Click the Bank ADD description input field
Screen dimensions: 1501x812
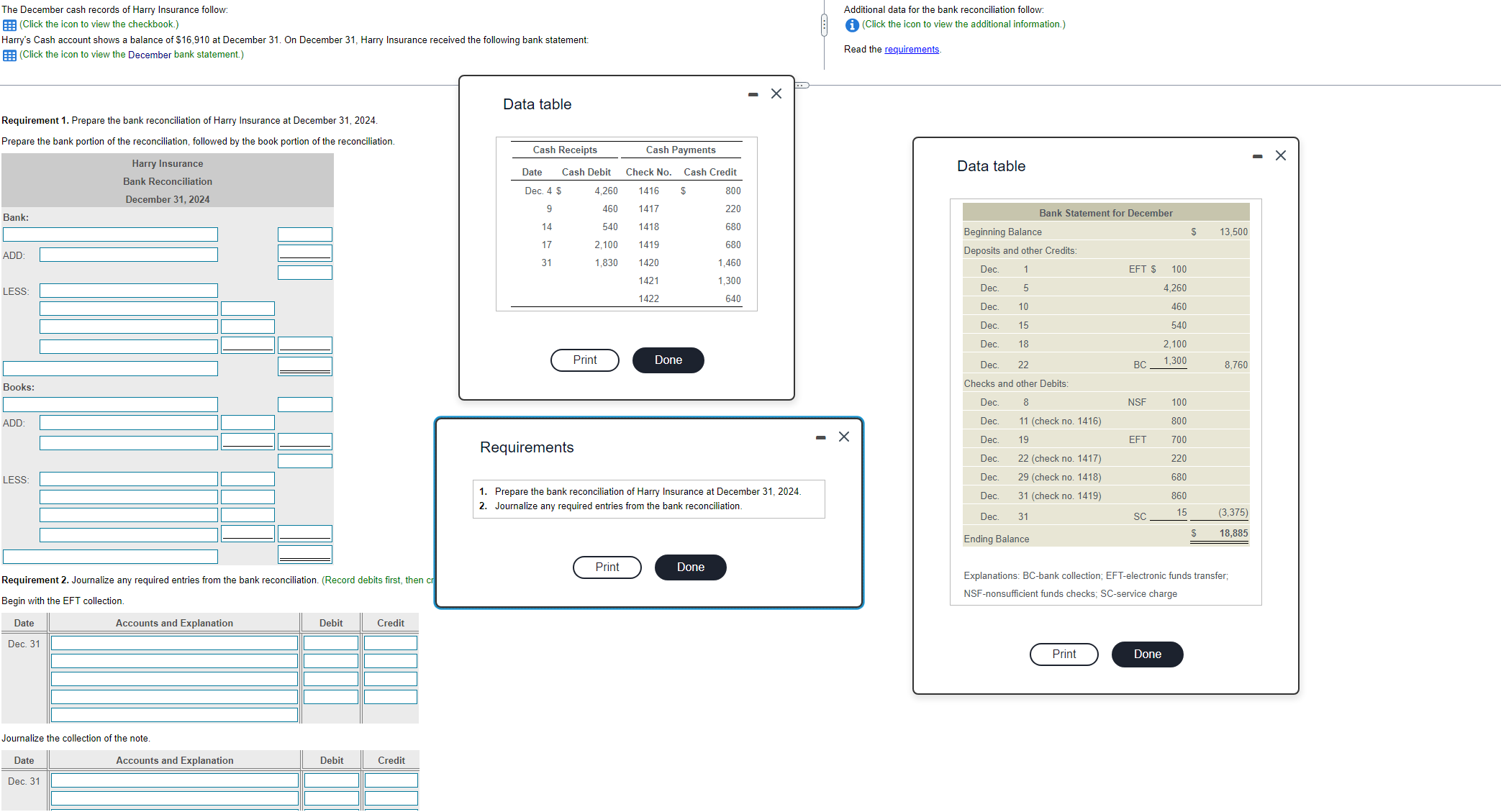(x=128, y=255)
